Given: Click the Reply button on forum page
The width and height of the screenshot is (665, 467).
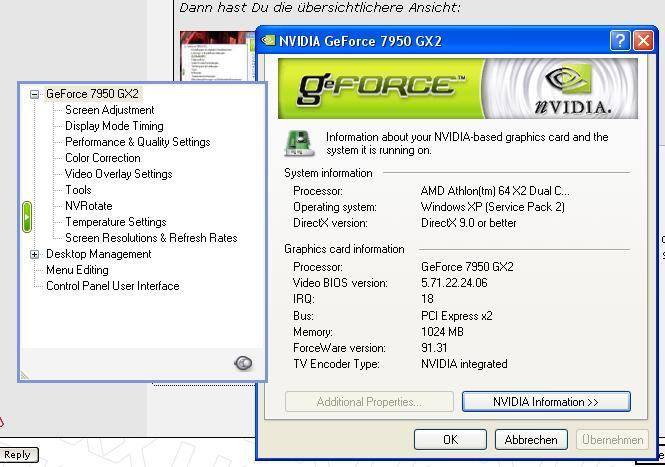Looking at the screenshot, I should [x=18, y=455].
